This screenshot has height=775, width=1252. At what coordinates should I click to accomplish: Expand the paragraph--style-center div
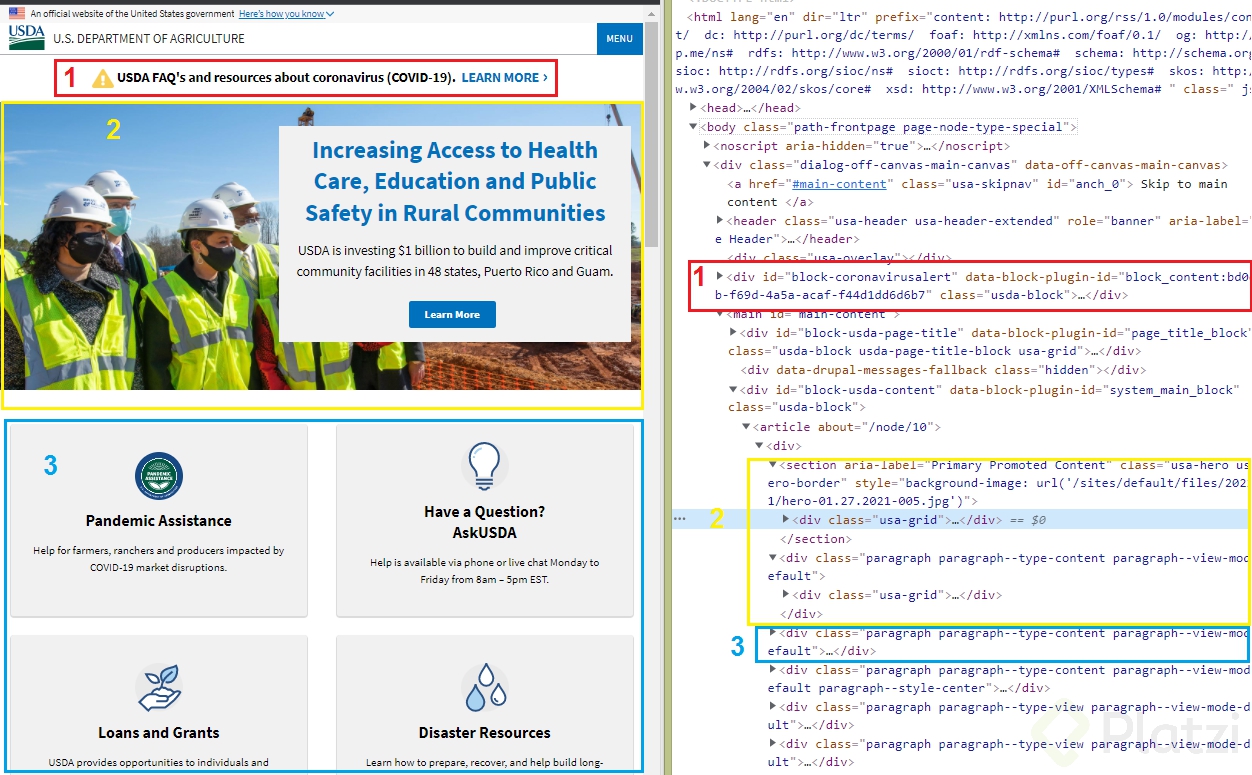pyautogui.click(x=773, y=670)
